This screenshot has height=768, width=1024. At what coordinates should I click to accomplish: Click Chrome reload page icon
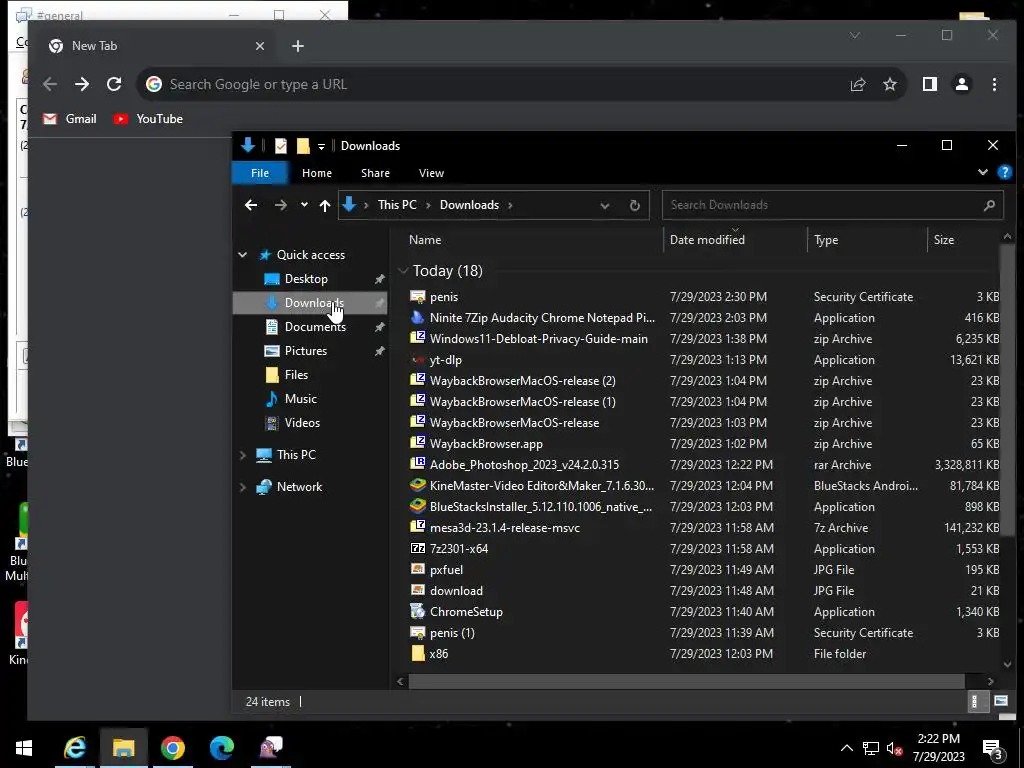[x=114, y=84]
